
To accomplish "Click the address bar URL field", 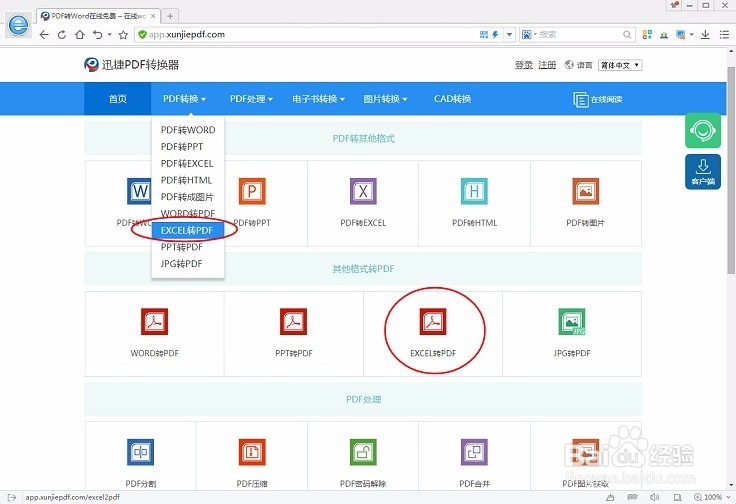I will [x=310, y=35].
